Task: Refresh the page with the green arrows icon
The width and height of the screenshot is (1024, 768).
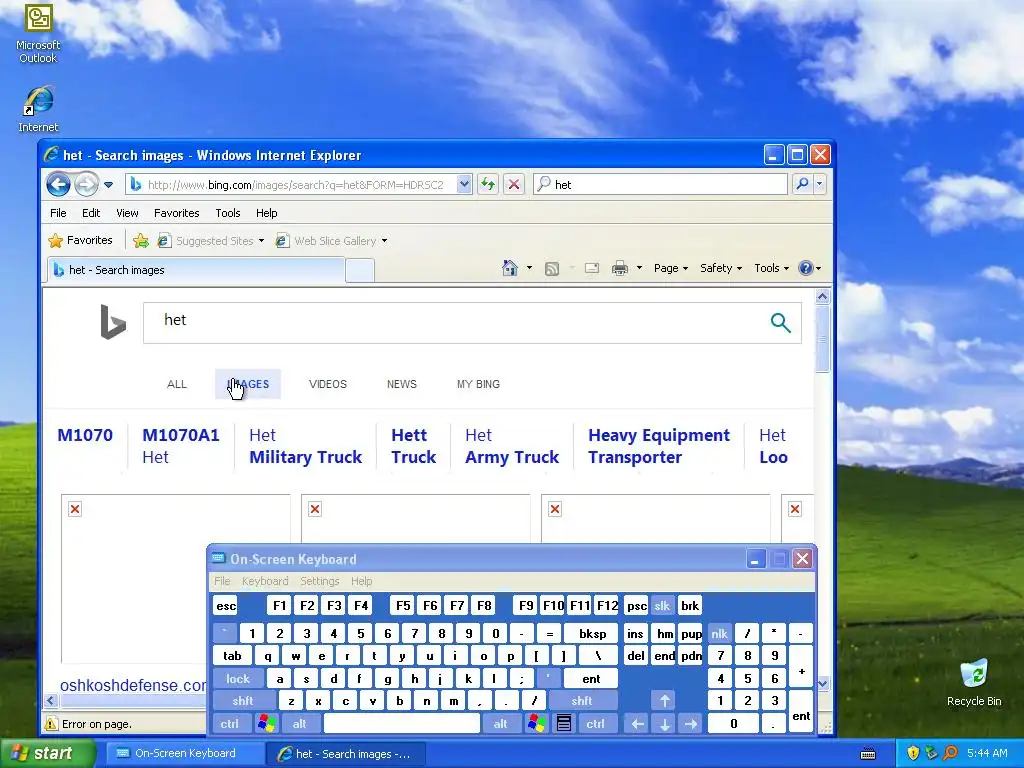Action: (x=488, y=185)
